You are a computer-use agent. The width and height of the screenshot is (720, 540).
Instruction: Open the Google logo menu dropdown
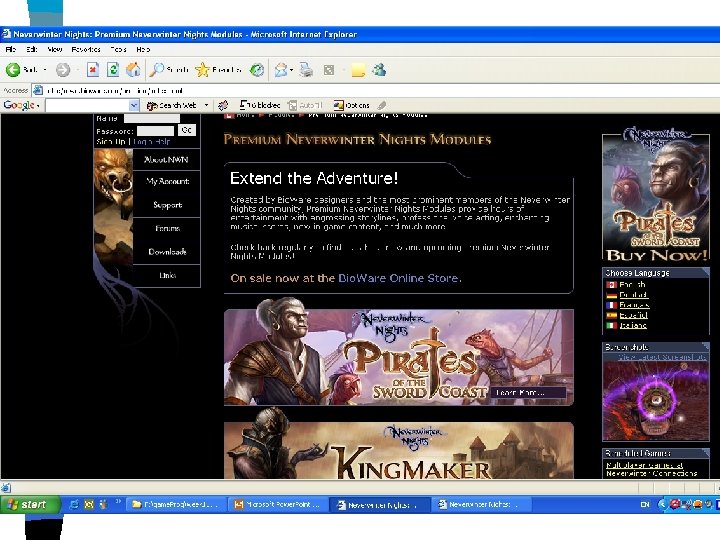[38, 106]
